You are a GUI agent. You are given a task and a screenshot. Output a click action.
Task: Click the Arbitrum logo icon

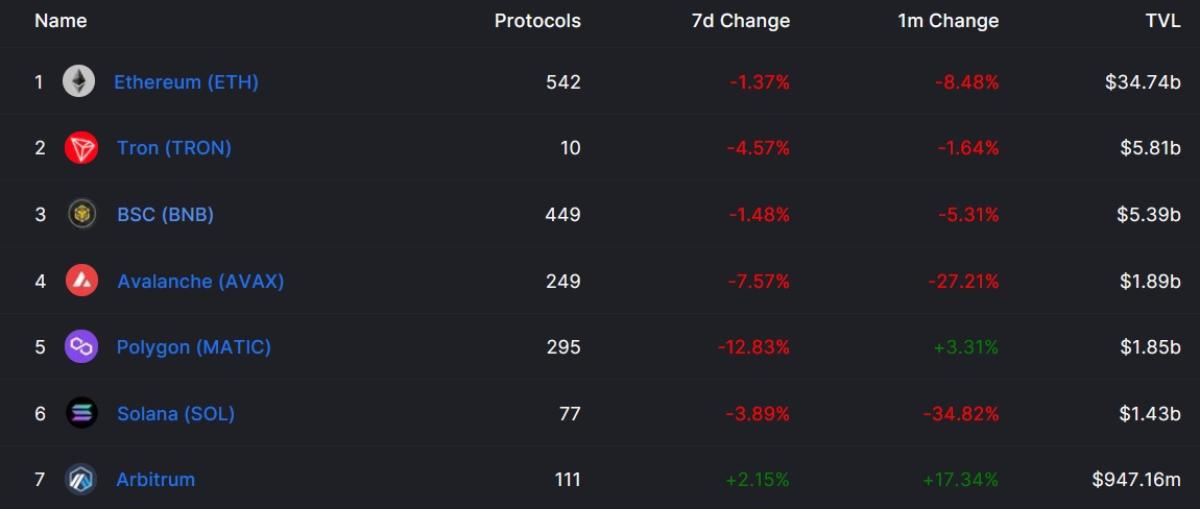coord(81,479)
